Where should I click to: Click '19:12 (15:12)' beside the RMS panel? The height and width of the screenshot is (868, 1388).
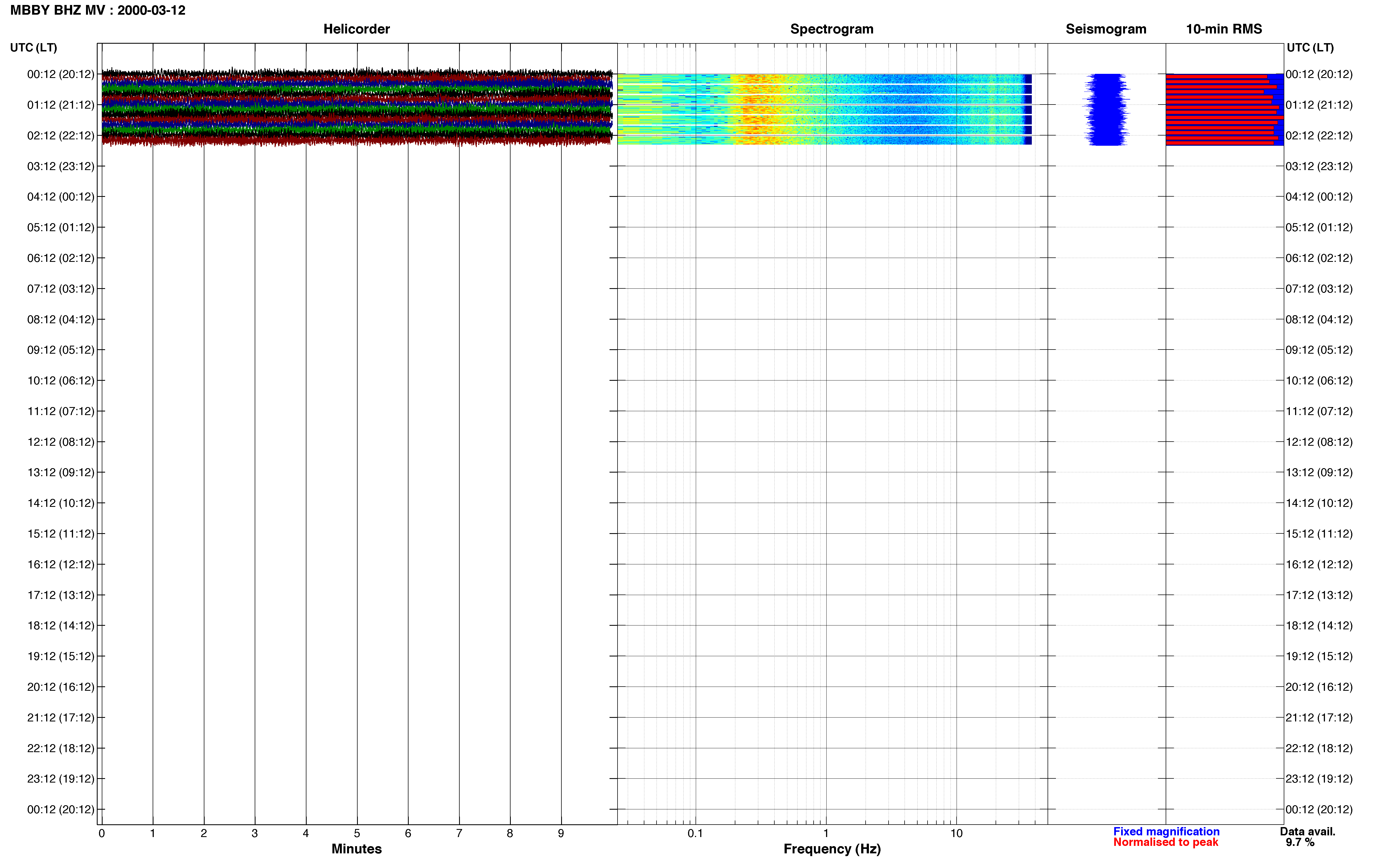(x=1319, y=656)
